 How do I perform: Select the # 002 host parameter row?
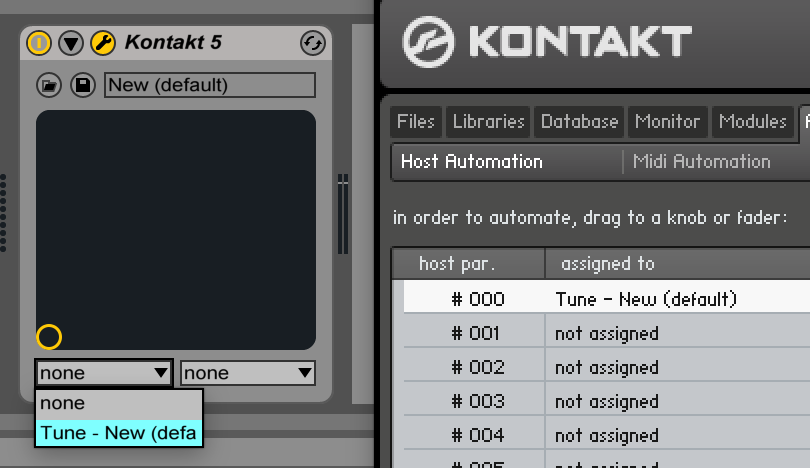(606, 367)
